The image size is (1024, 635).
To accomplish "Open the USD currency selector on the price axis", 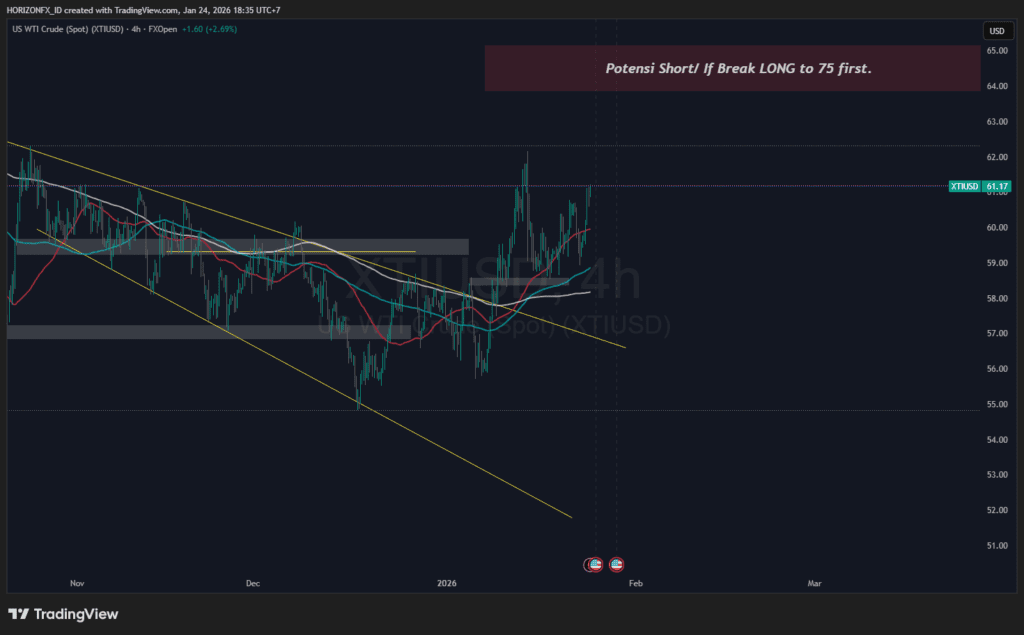I will click(x=995, y=31).
